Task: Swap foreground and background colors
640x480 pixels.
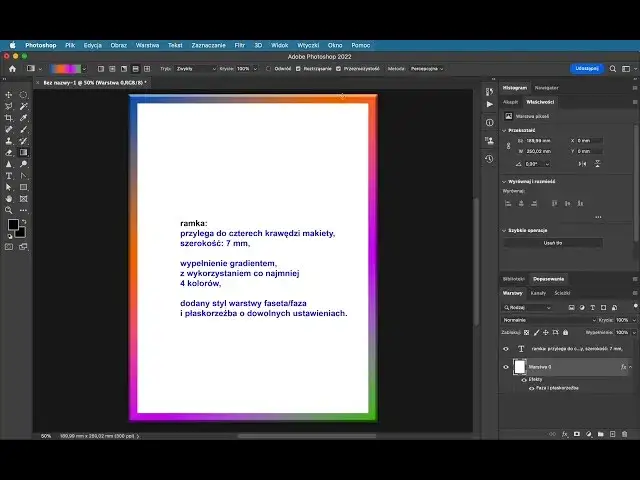Action: point(24,222)
